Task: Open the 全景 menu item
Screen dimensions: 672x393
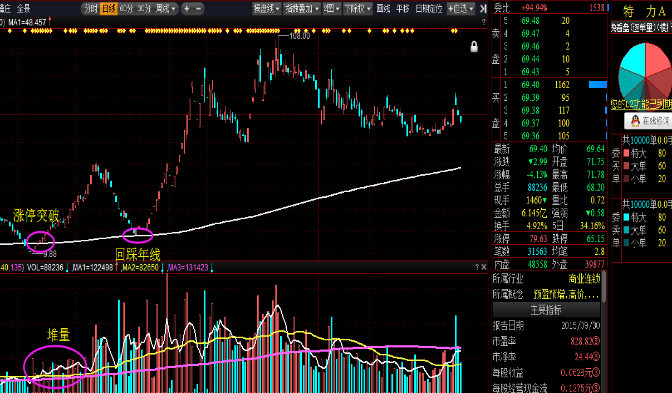Action: [24, 8]
